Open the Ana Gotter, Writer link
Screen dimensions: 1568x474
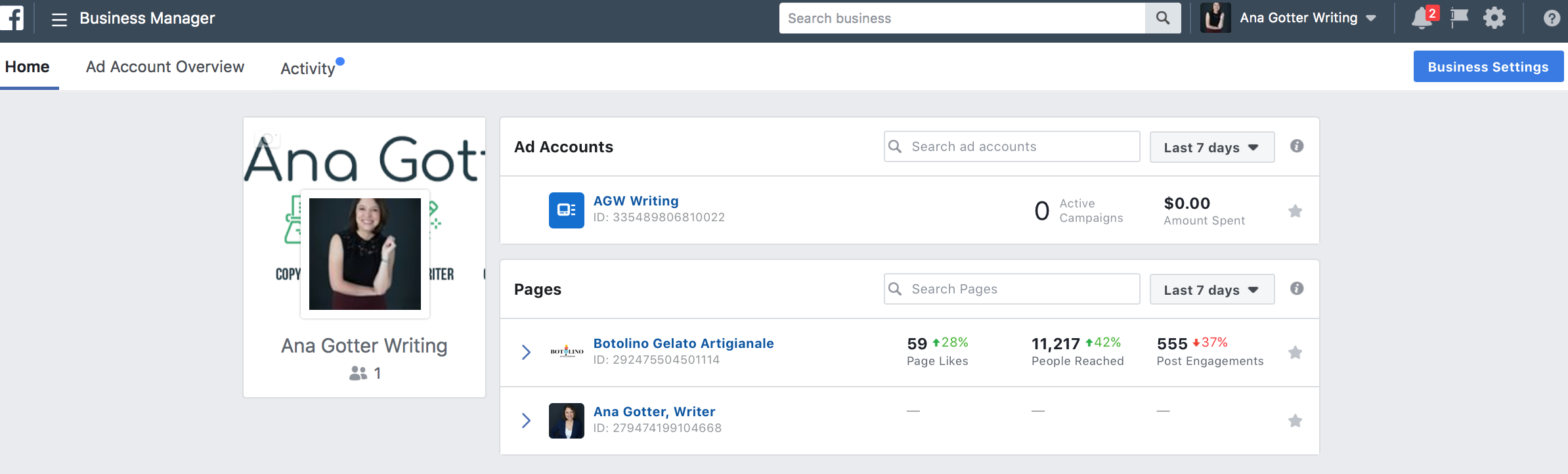tap(654, 412)
